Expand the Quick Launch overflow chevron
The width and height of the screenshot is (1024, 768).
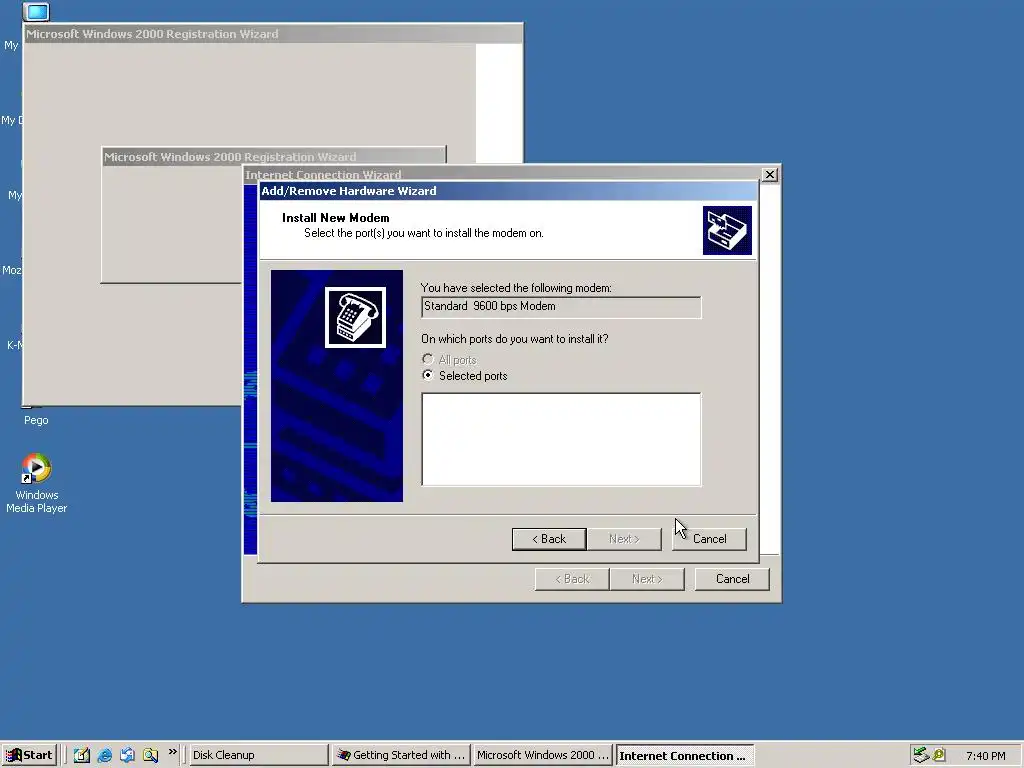[x=172, y=752]
